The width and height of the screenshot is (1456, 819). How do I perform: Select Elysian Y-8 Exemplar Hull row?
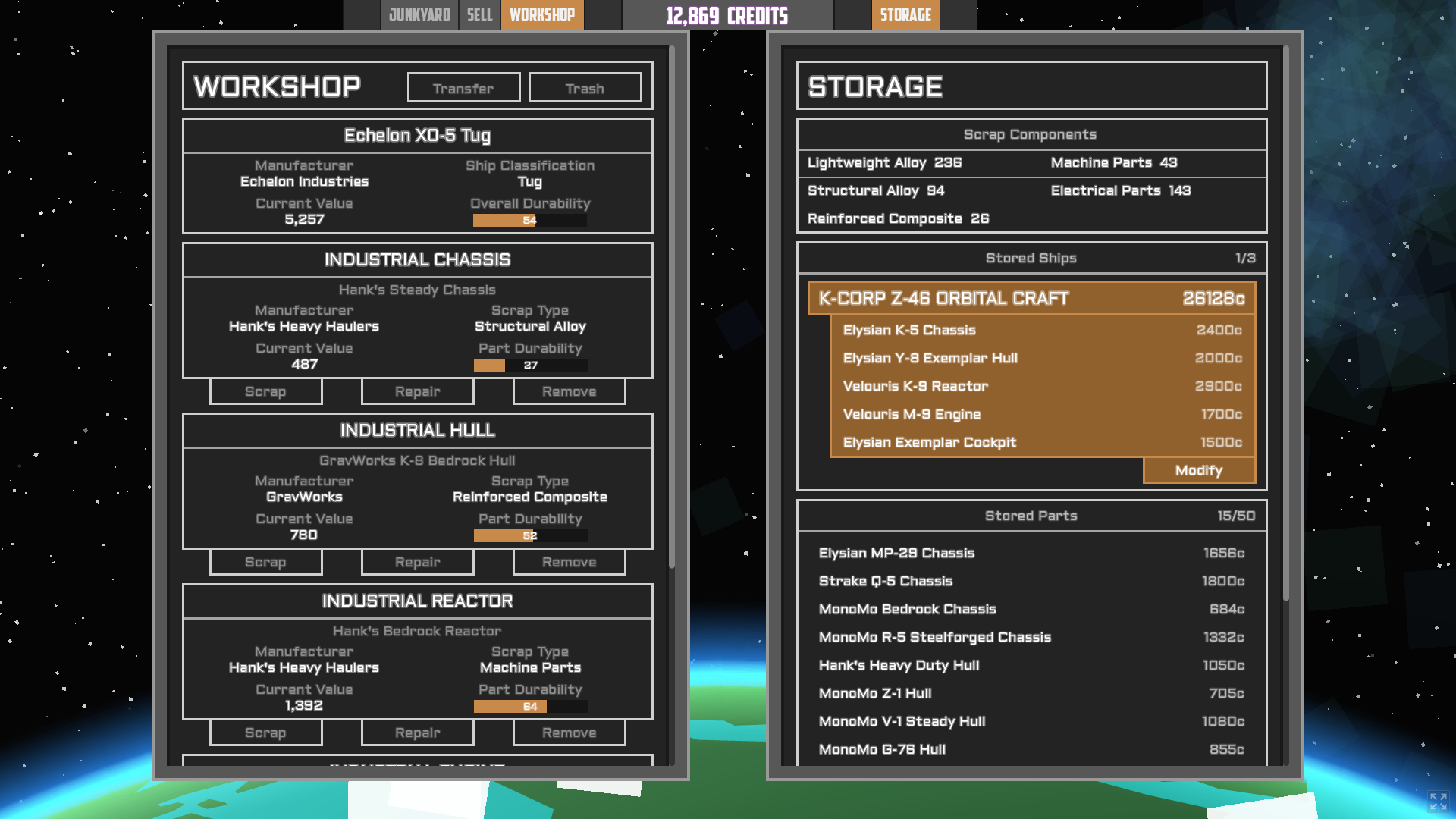tap(1043, 358)
